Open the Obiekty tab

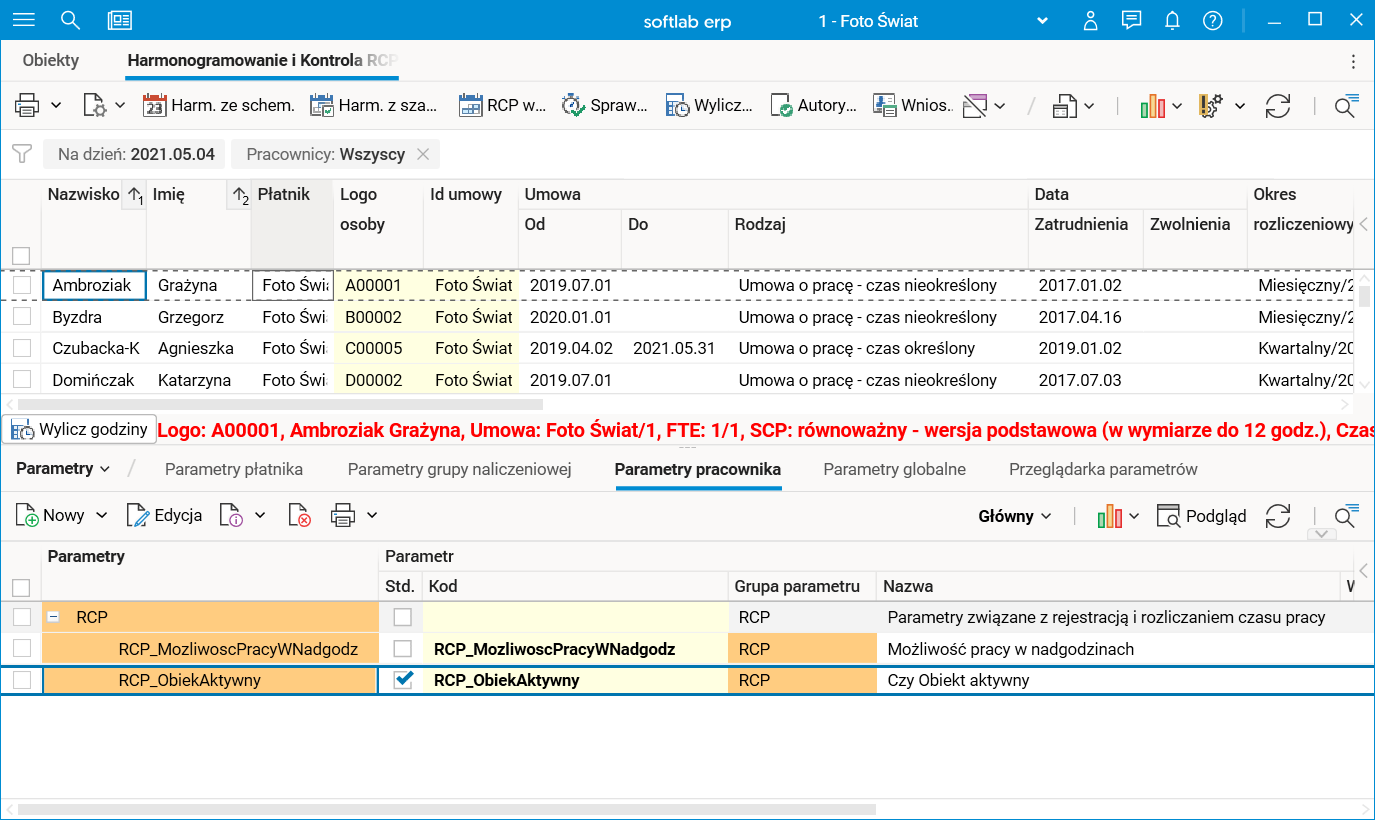pyautogui.click(x=51, y=60)
